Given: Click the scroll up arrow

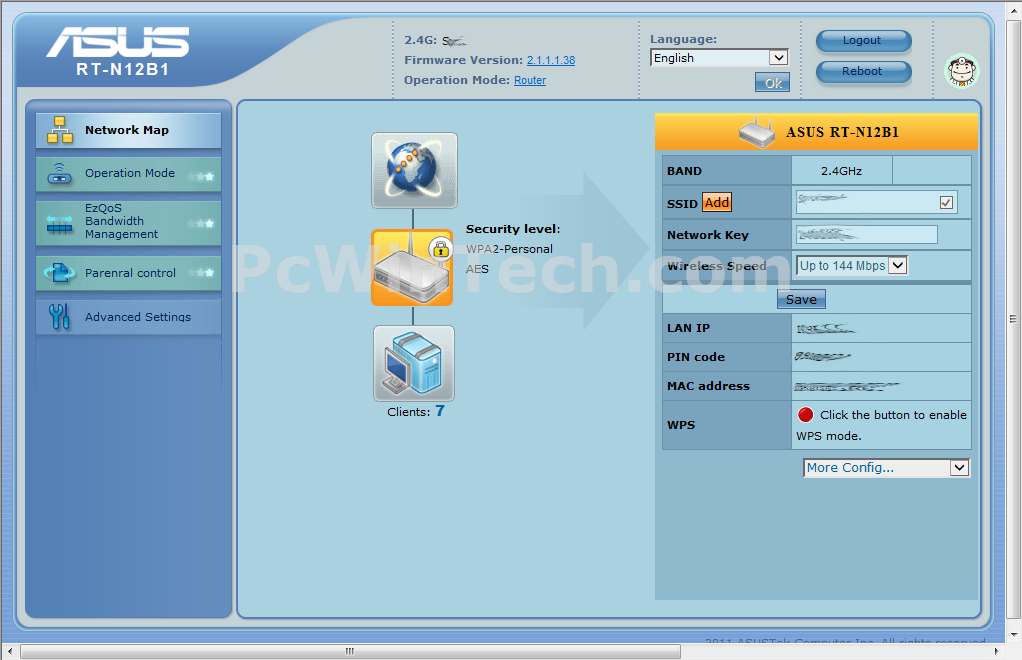Looking at the screenshot, I should (x=1013, y=10).
